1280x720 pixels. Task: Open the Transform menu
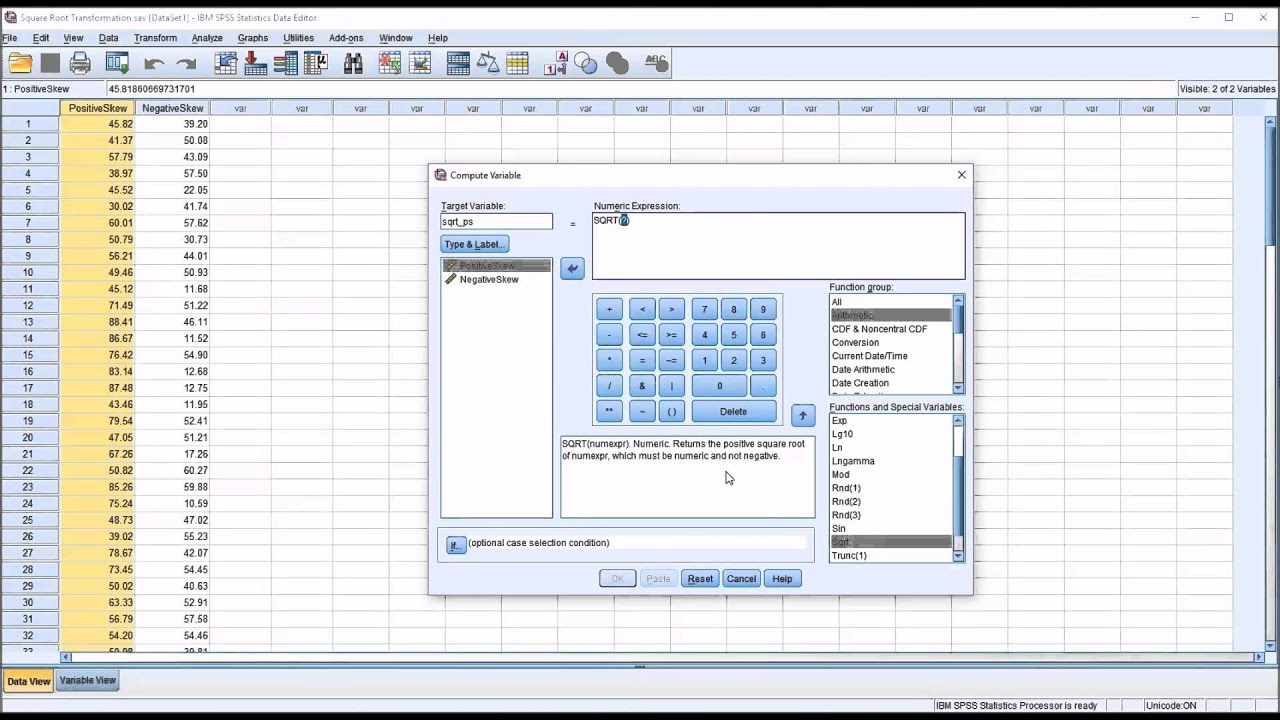pos(155,38)
